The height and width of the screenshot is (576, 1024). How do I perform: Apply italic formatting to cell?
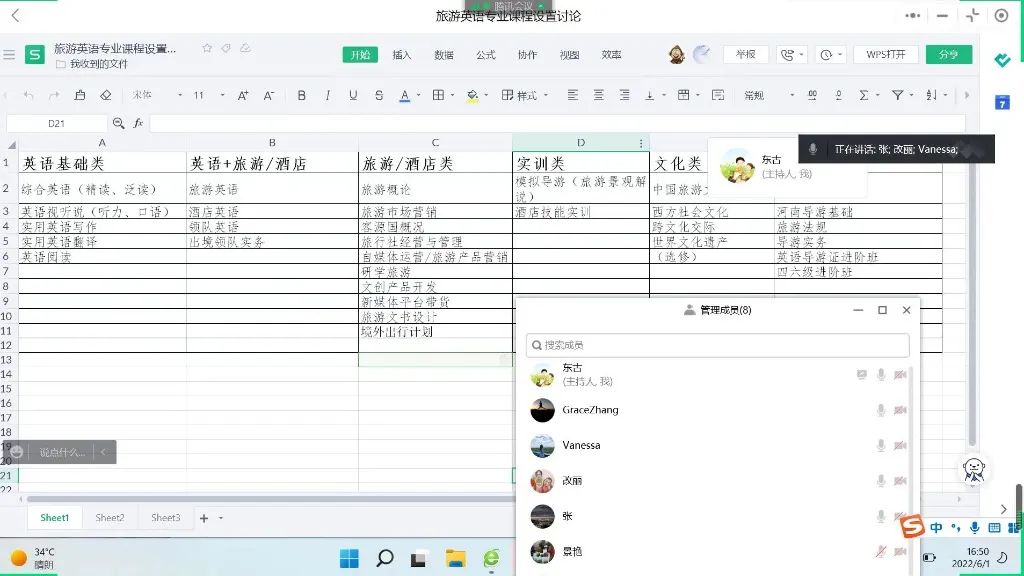click(x=328, y=96)
